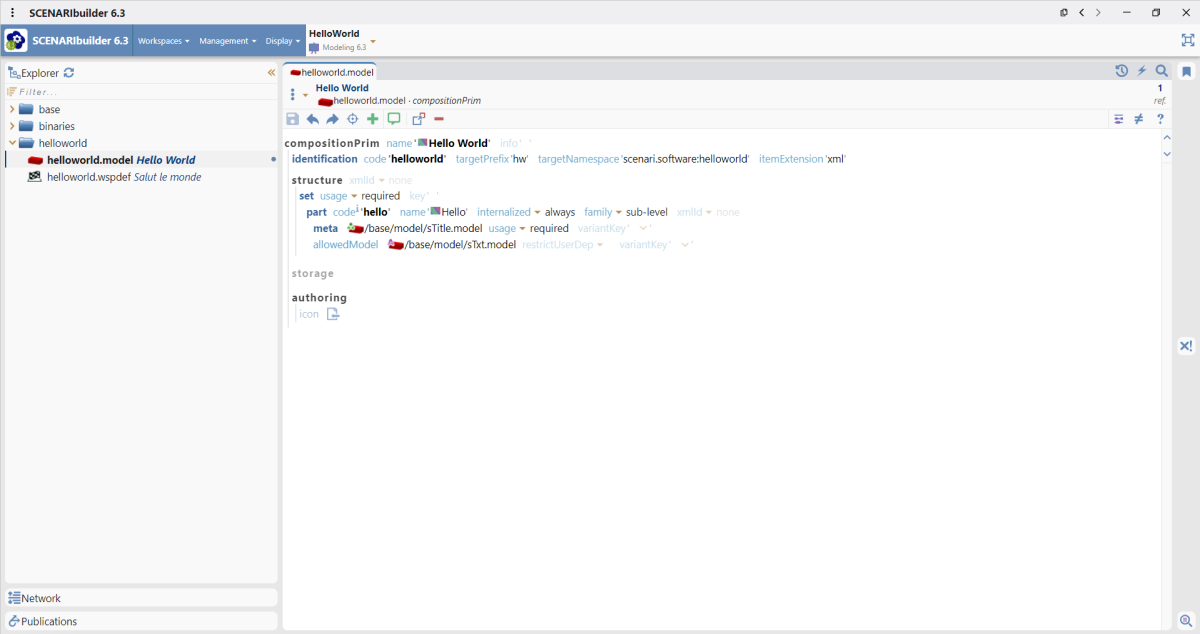The height and width of the screenshot is (634, 1200).
Task: Save the helloworld.model item
Action: pyautogui.click(x=292, y=119)
